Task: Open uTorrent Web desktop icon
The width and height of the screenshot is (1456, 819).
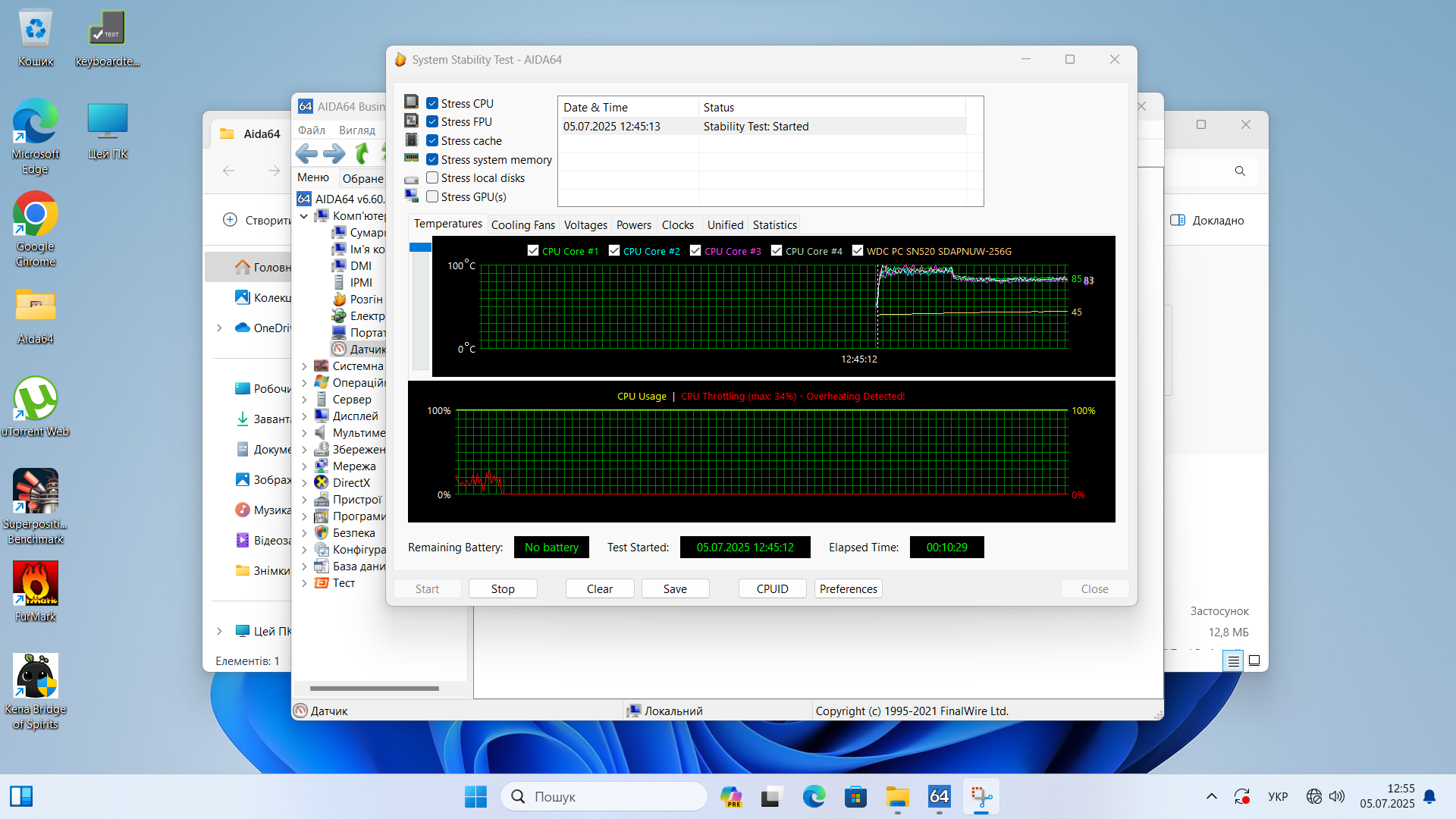Action: tap(36, 399)
